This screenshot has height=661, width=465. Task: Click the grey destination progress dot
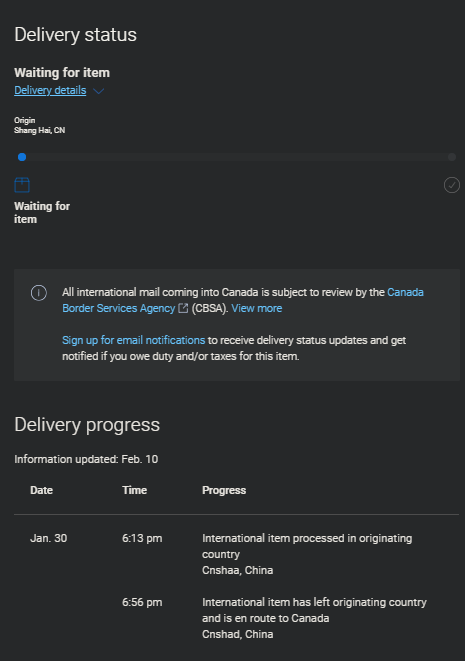(452, 157)
